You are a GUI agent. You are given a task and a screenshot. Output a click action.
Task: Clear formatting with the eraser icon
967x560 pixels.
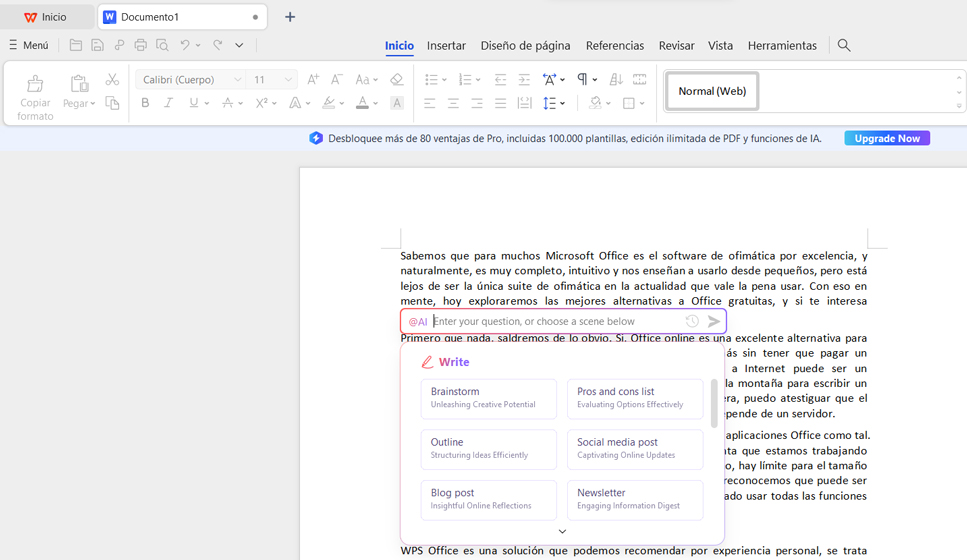coord(397,80)
